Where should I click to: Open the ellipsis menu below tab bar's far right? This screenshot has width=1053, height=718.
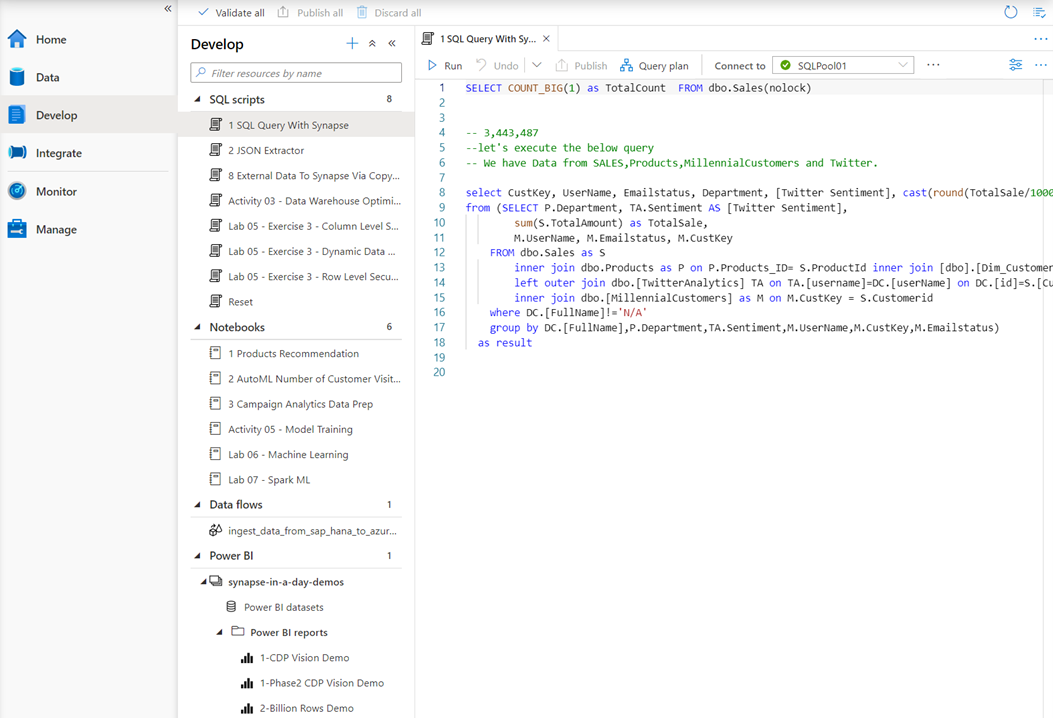[1040, 65]
